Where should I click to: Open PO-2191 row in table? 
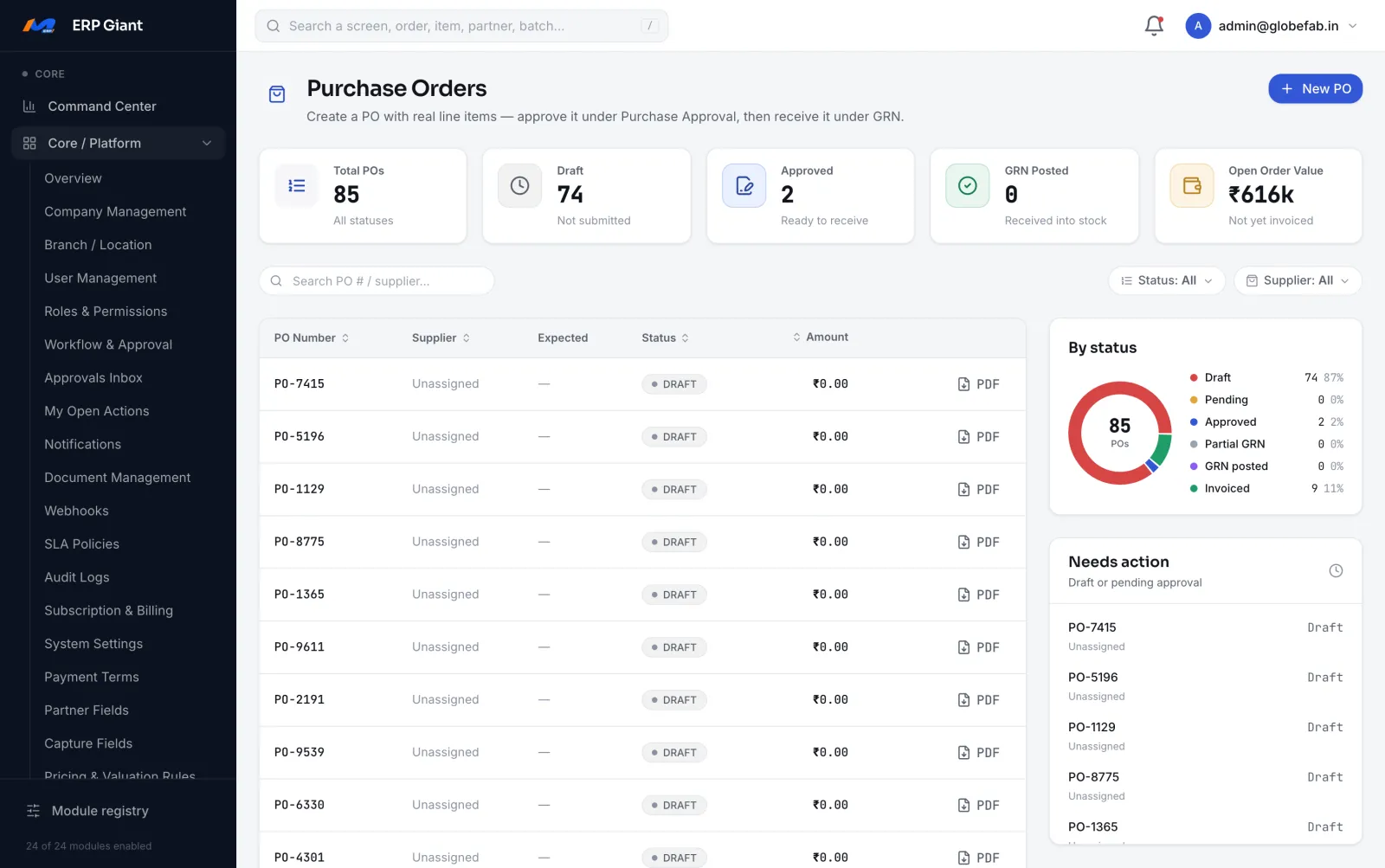coord(642,700)
